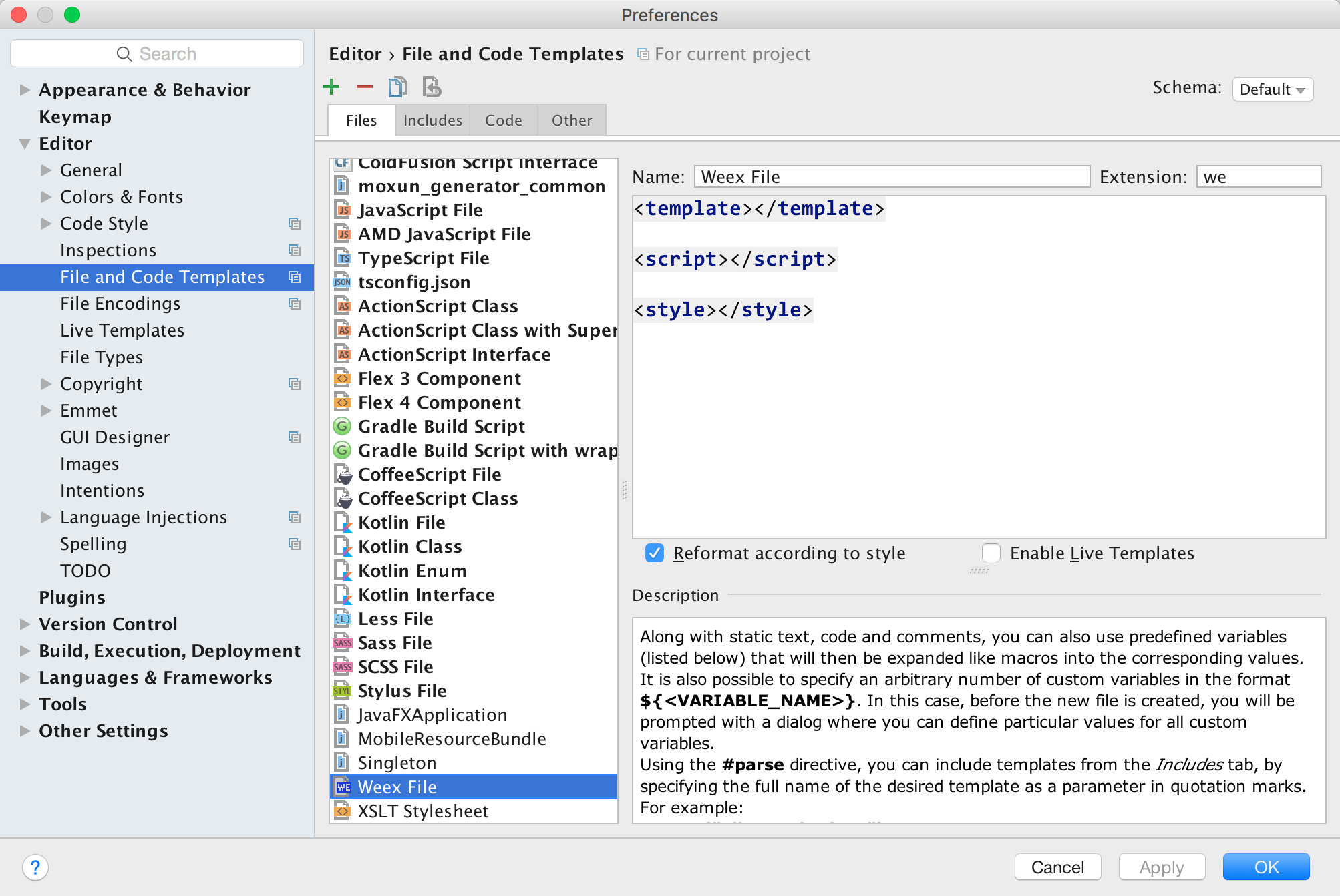Switch to the Includes tab

click(433, 119)
